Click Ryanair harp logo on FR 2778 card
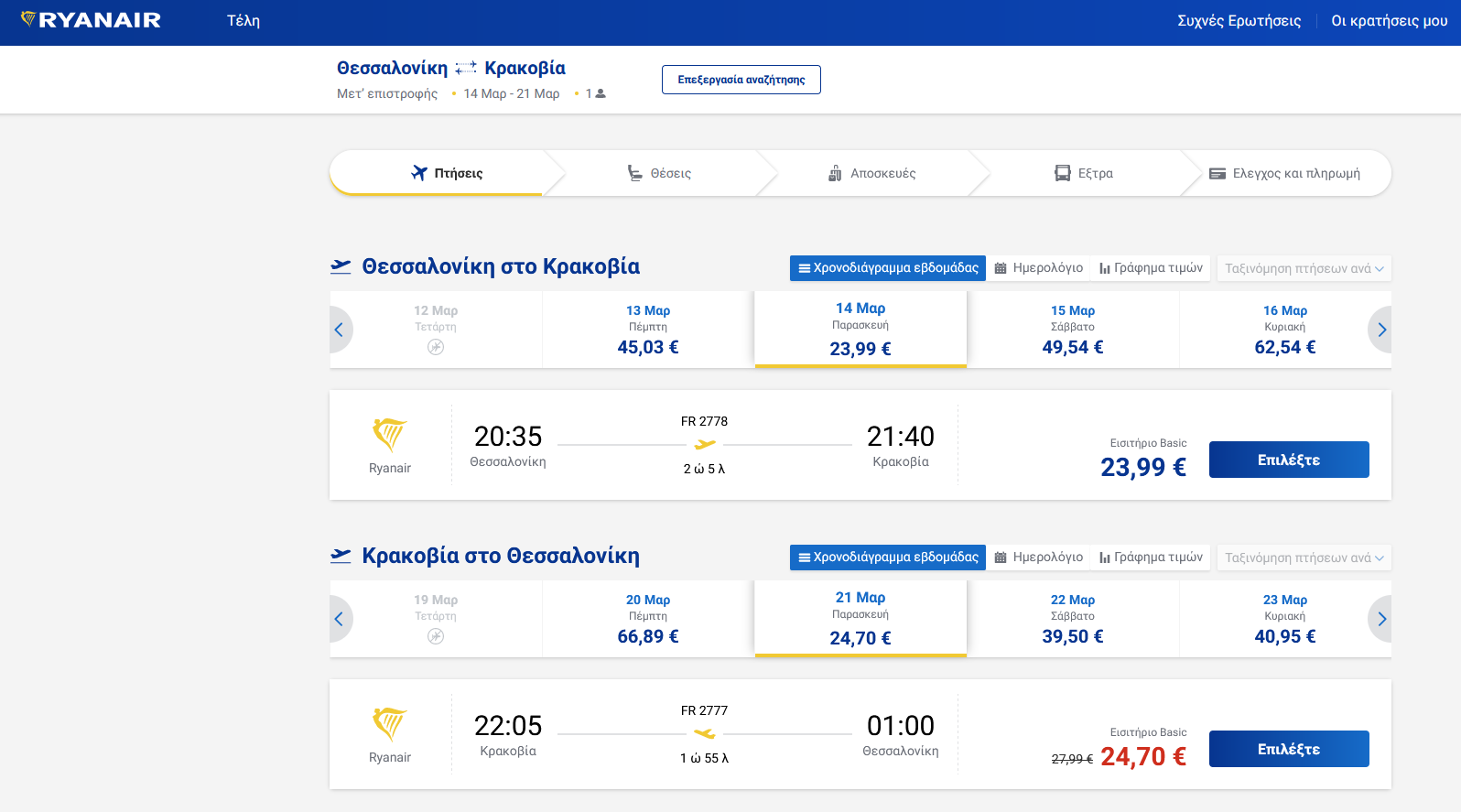This screenshot has height=812, width=1461. (389, 435)
